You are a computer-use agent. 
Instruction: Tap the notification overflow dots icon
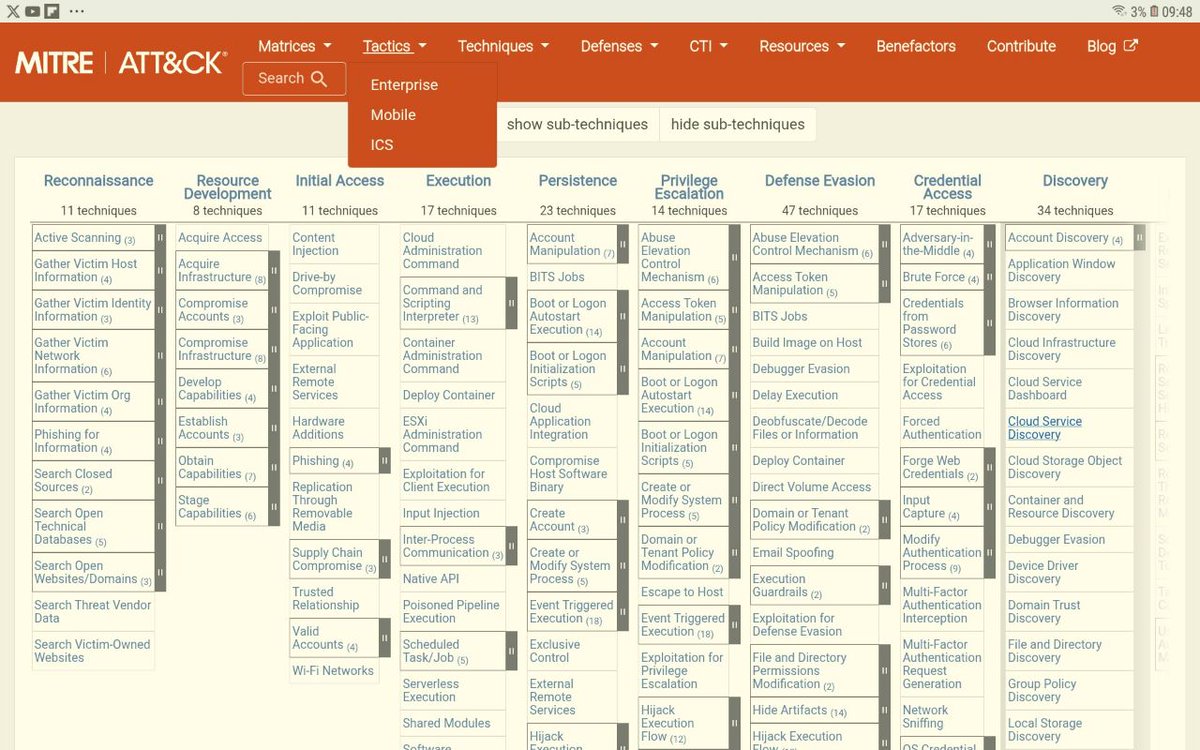click(77, 11)
